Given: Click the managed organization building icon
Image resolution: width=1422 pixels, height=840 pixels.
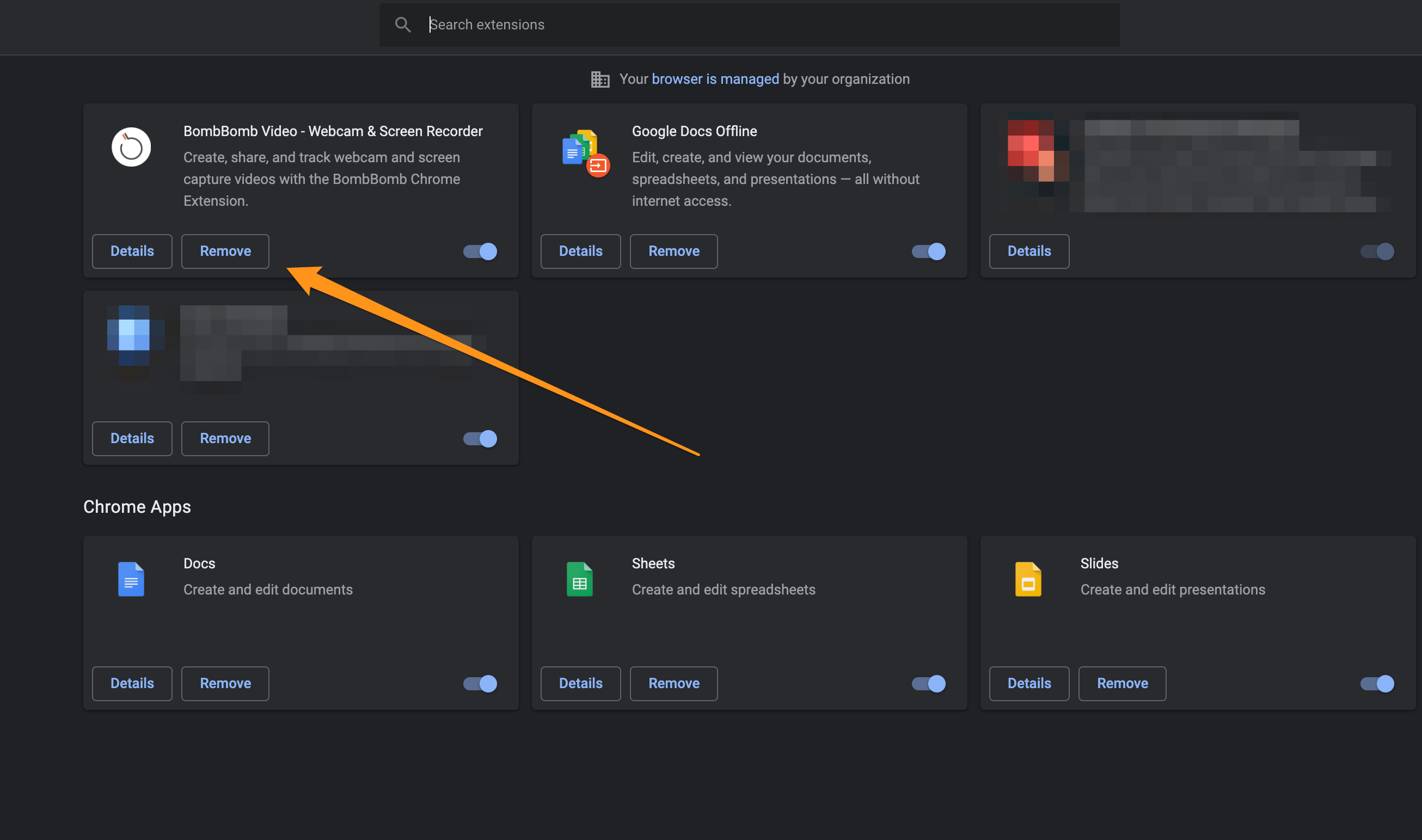Looking at the screenshot, I should [600, 79].
